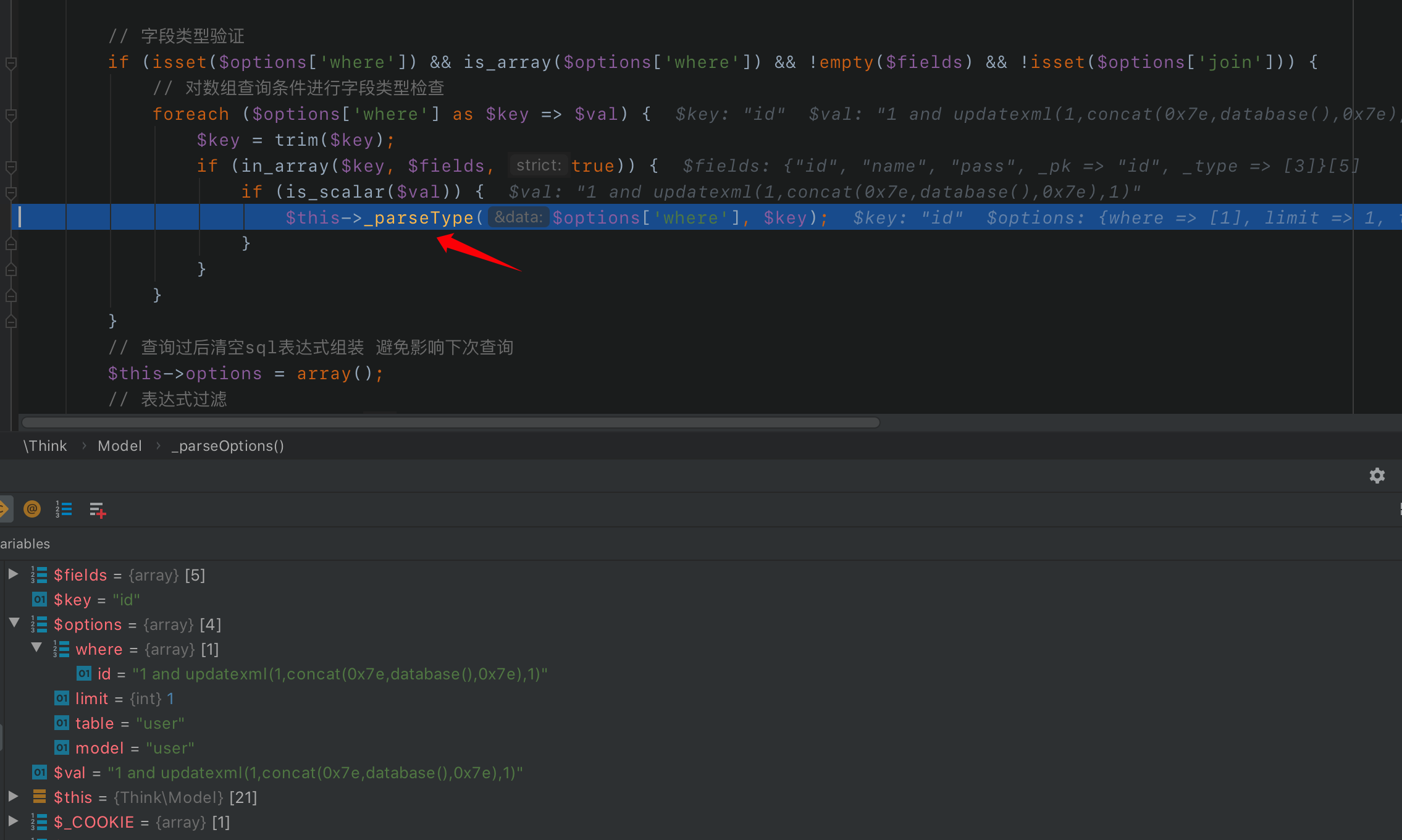Click the Add to Watches icon with red plus
Screen dimensions: 1402x840
[x=97, y=509]
